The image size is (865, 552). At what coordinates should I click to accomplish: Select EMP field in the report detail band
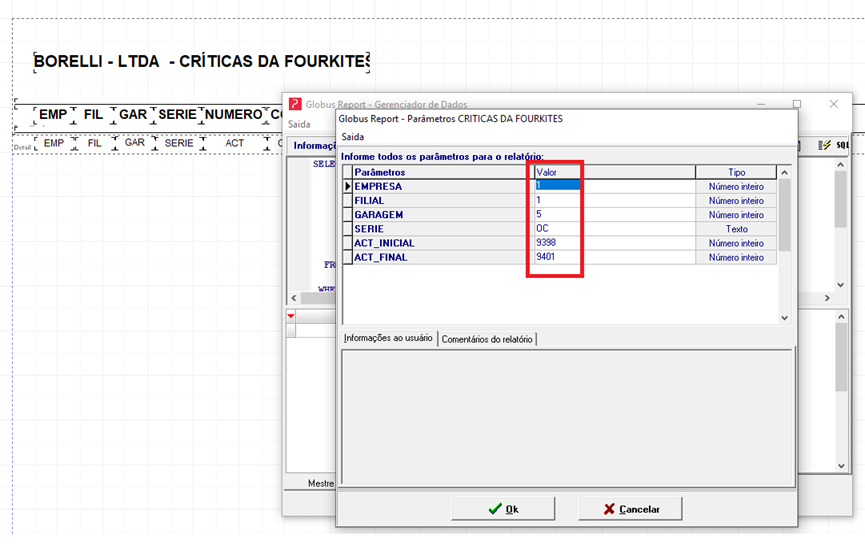54,143
